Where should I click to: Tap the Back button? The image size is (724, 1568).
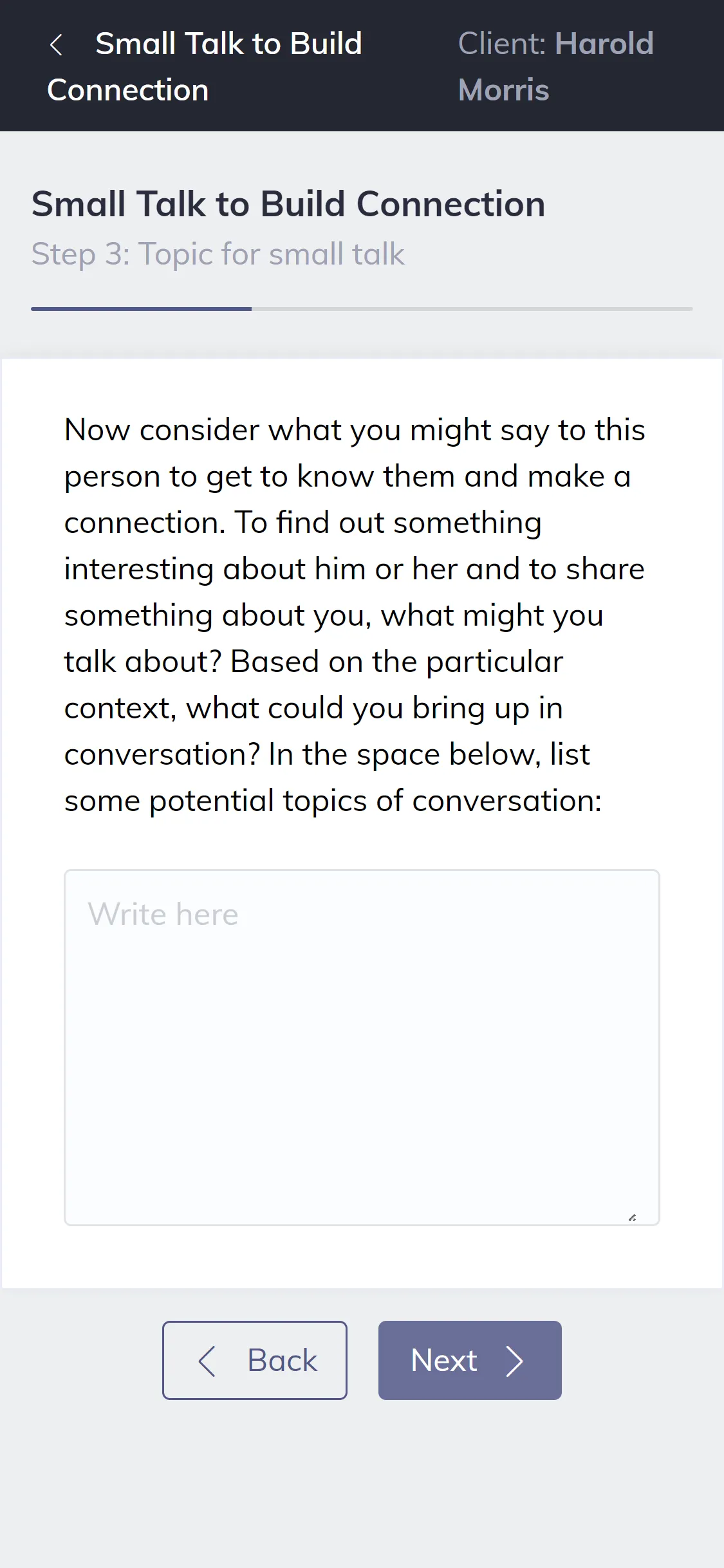255,1360
